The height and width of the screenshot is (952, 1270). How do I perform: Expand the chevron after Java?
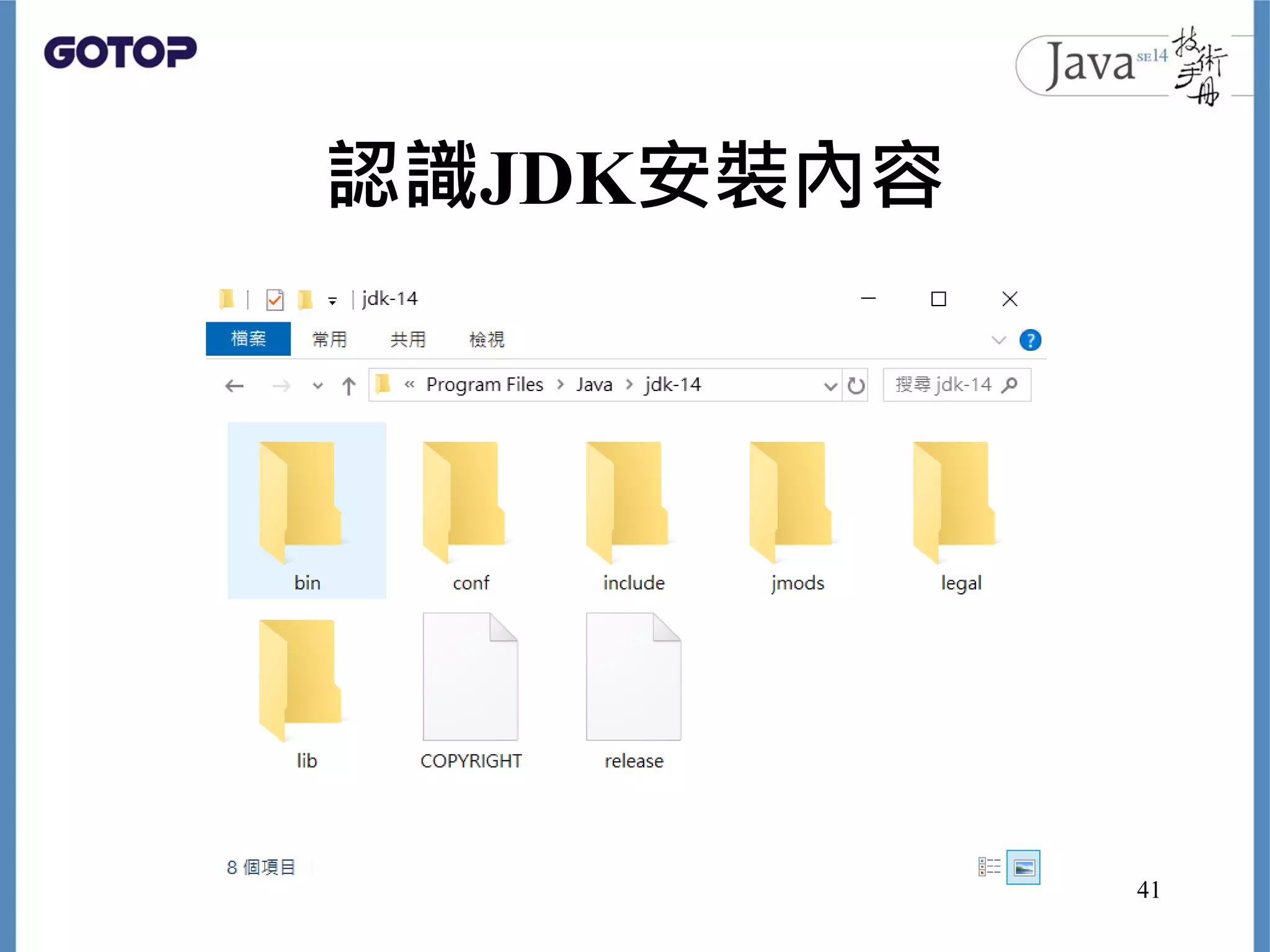[x=629, y=385]
